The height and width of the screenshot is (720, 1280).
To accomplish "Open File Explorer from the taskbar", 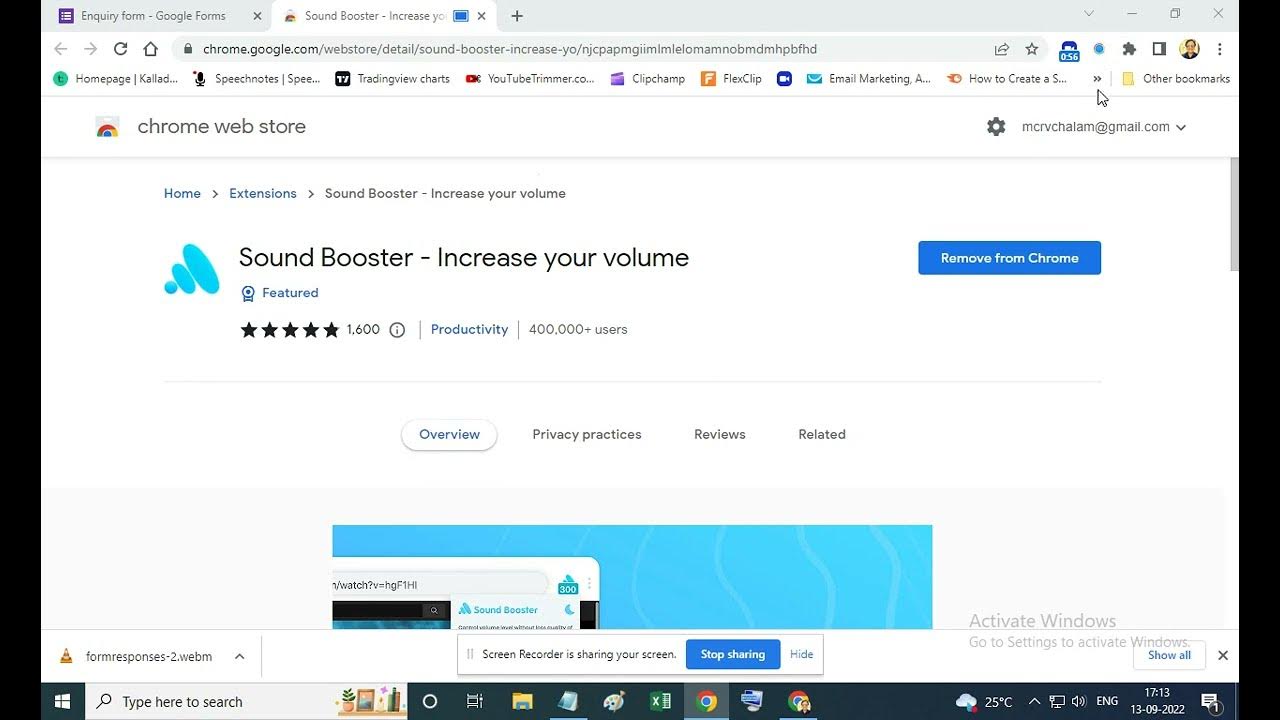I will [522, 701].
